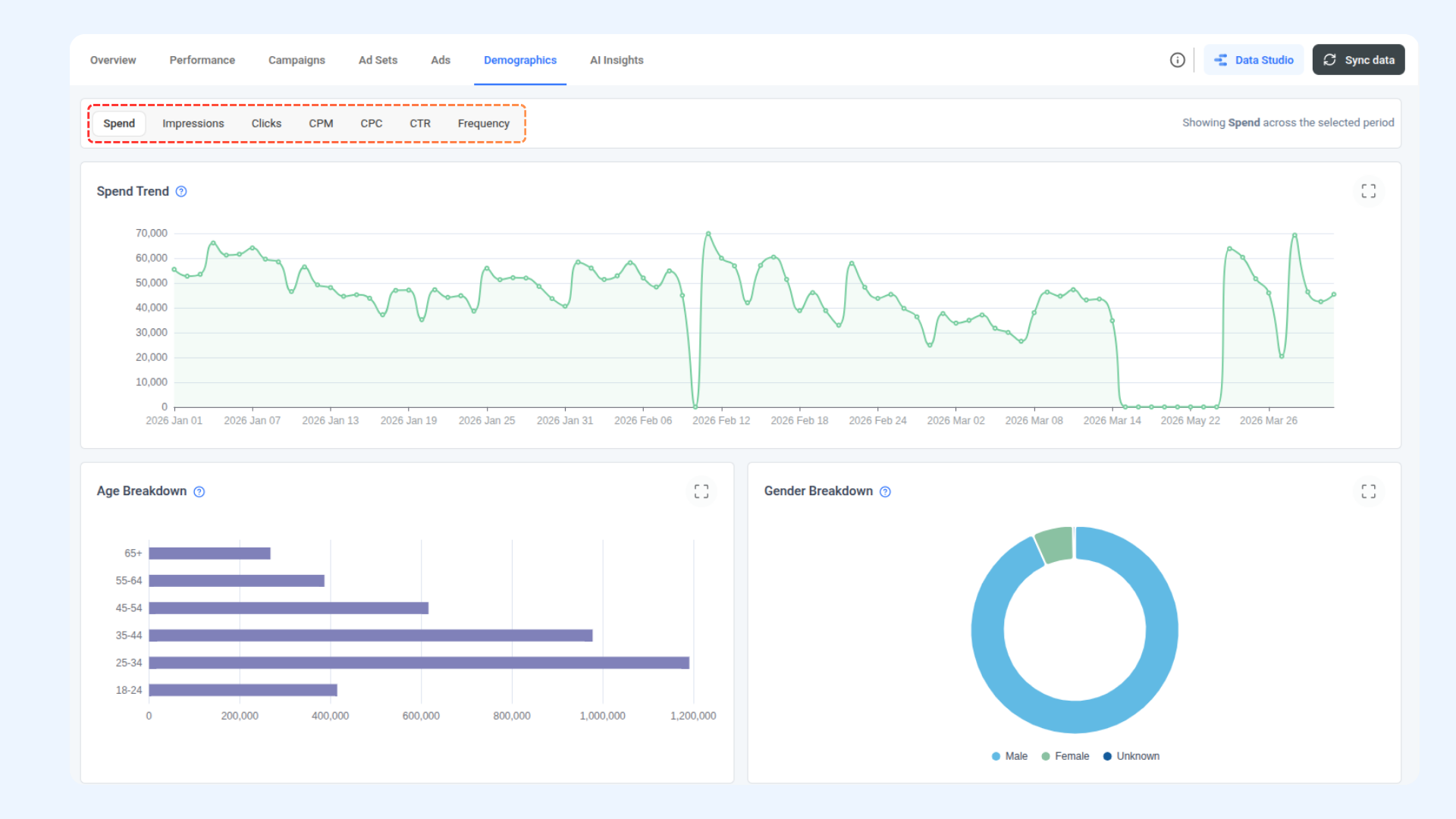The image size is (1456, 819).
Task: Open Data Studio
Action: pos(1254,60)
